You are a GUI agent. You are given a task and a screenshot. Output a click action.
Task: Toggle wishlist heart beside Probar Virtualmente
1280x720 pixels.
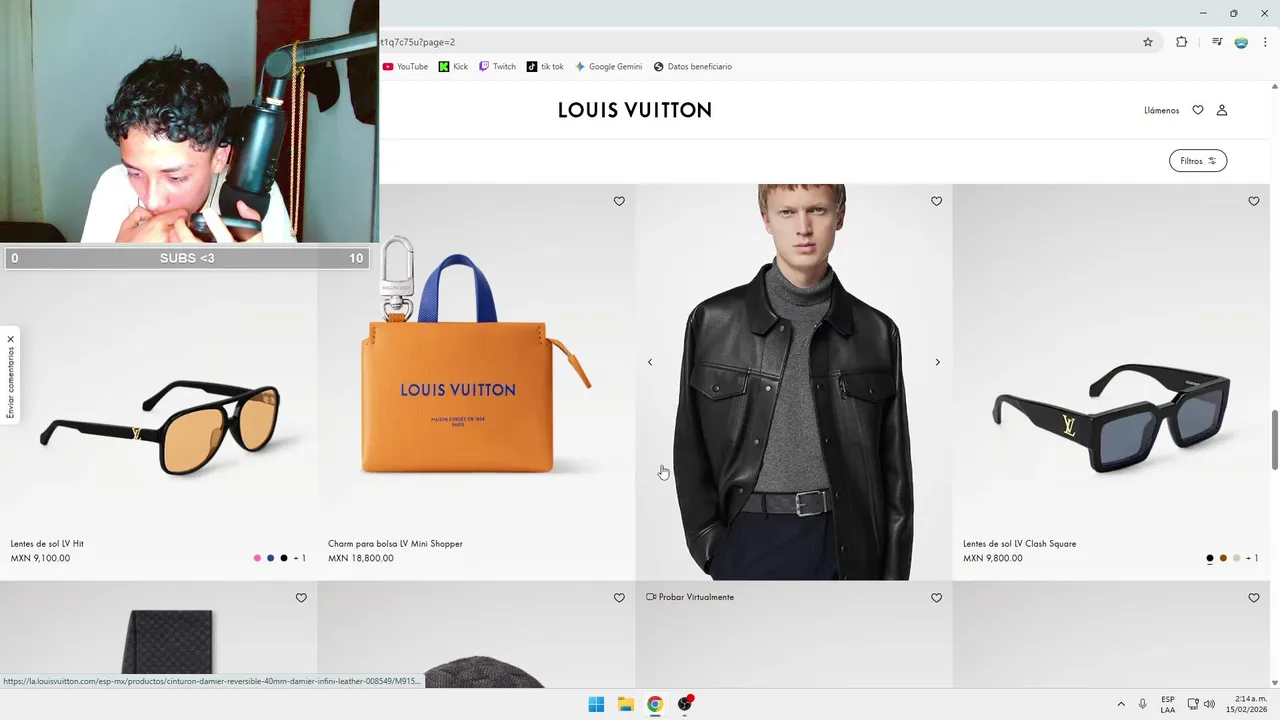[936, 598]
